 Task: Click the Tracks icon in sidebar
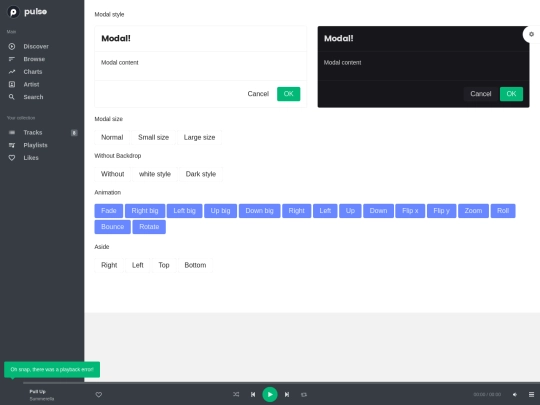pos(12,133)
